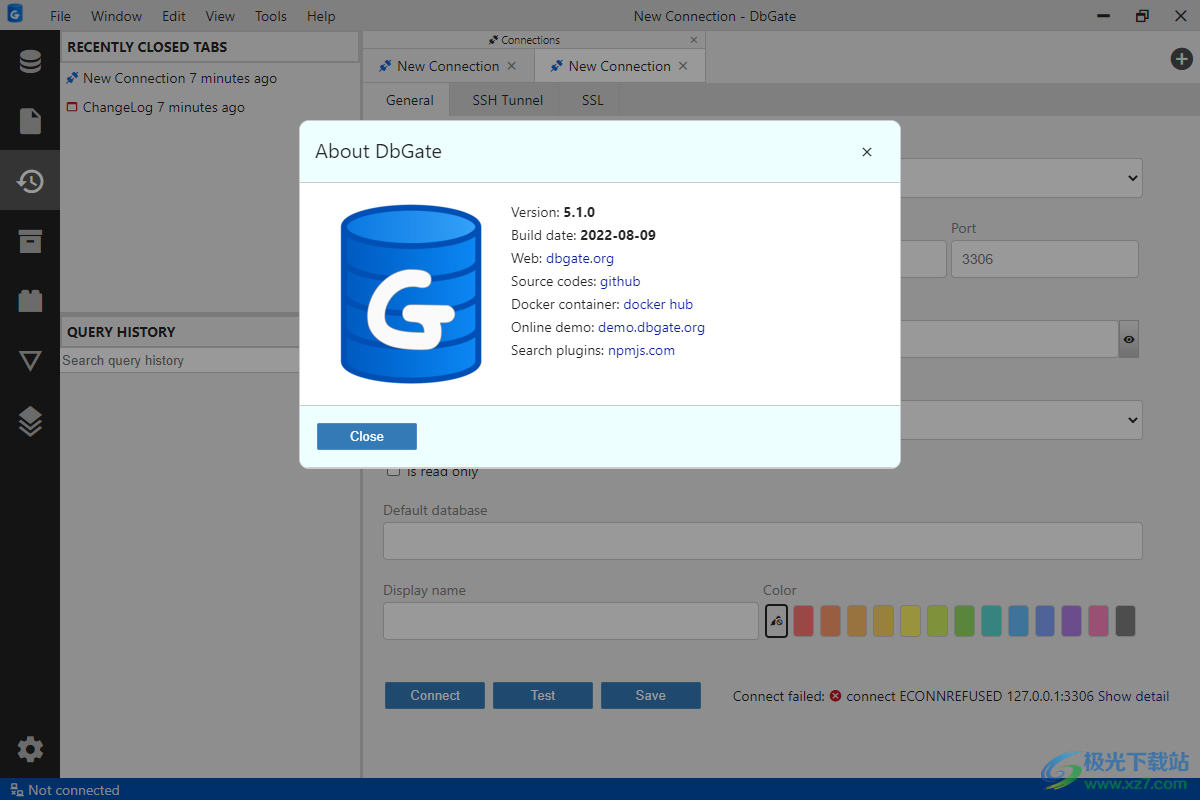Pick the green color swatch for the connection

tap(964, 621)
